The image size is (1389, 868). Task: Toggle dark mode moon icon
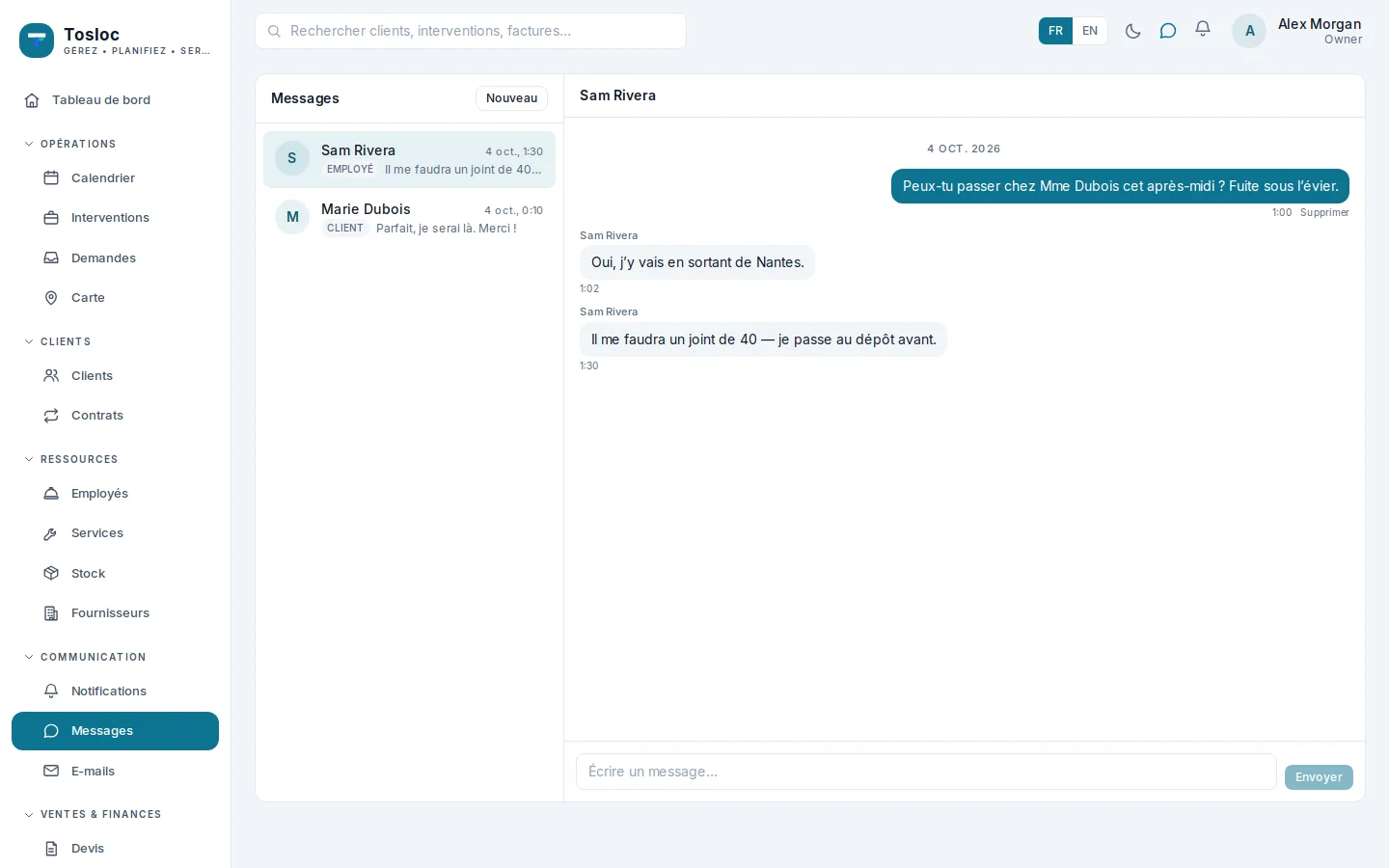[1133, 31]
